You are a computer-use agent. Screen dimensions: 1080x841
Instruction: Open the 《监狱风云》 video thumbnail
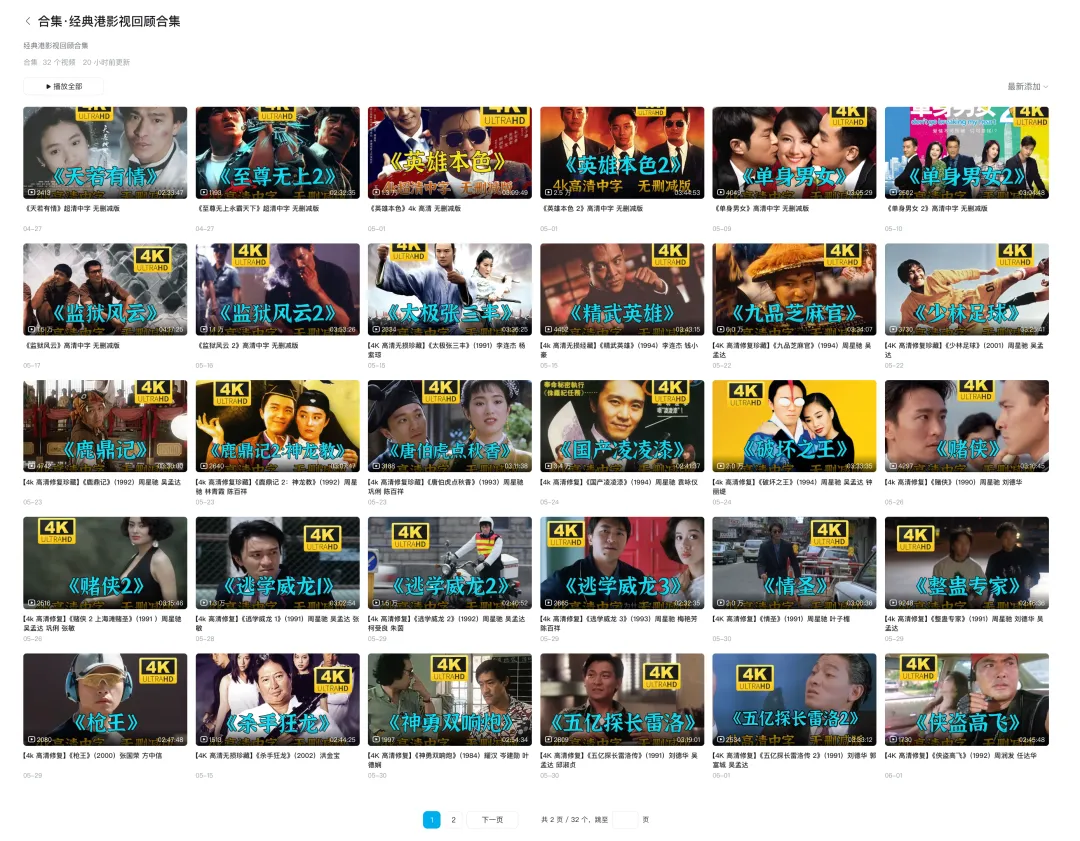point(105,289)
